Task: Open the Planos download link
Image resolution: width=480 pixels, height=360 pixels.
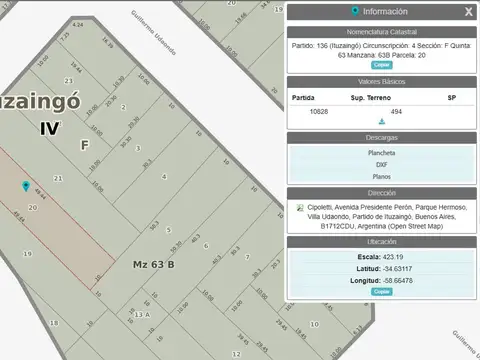Action: 382,177
